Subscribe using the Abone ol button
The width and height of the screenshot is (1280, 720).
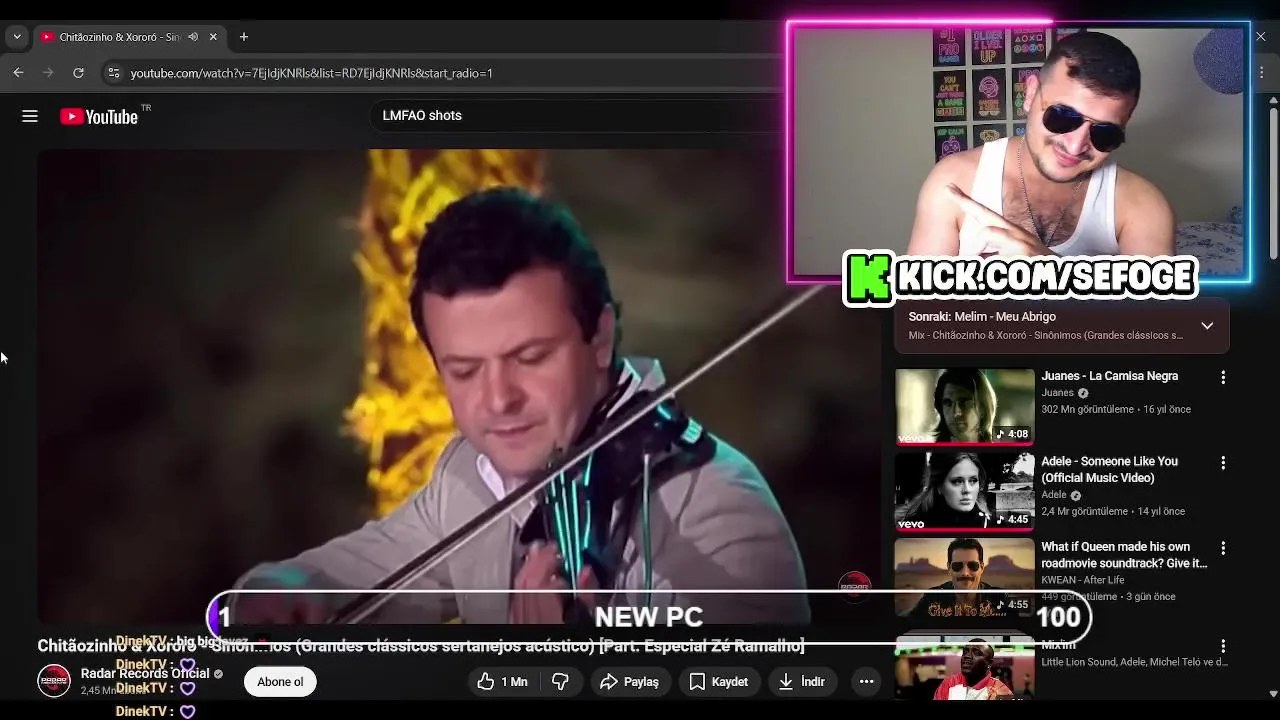[x=280, y=682]
